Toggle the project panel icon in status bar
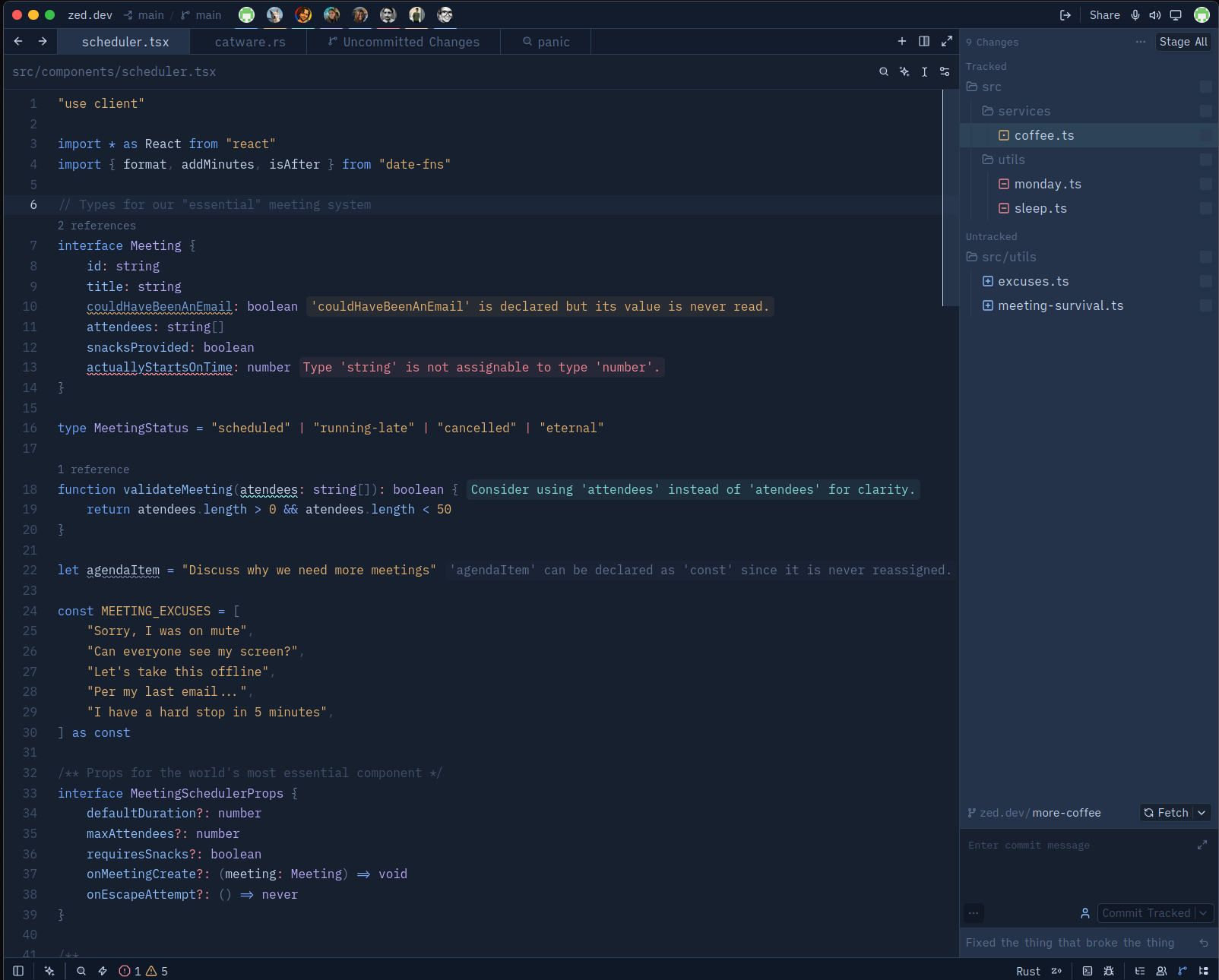The height and width of the screenshot is (980, 1219). [1203, 971]
